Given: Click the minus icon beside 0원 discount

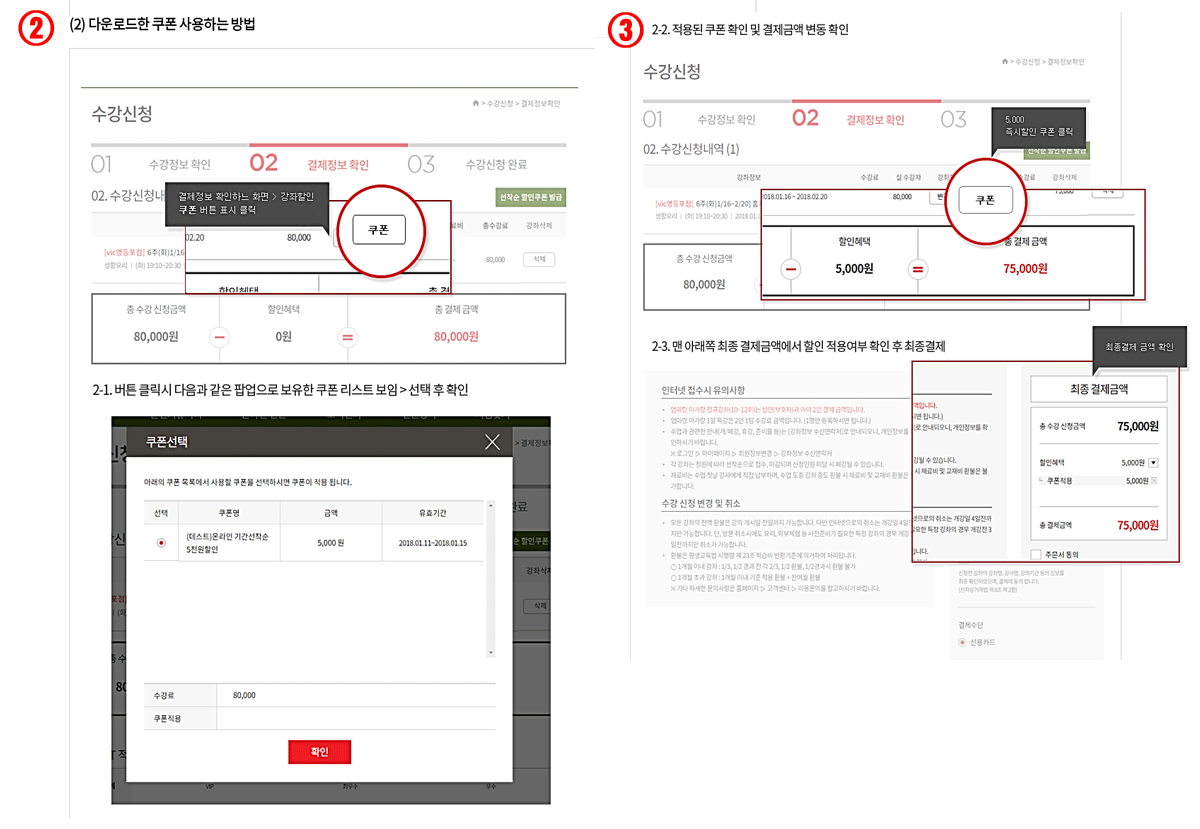Looking at the screenshot, I should coord(221,337).
